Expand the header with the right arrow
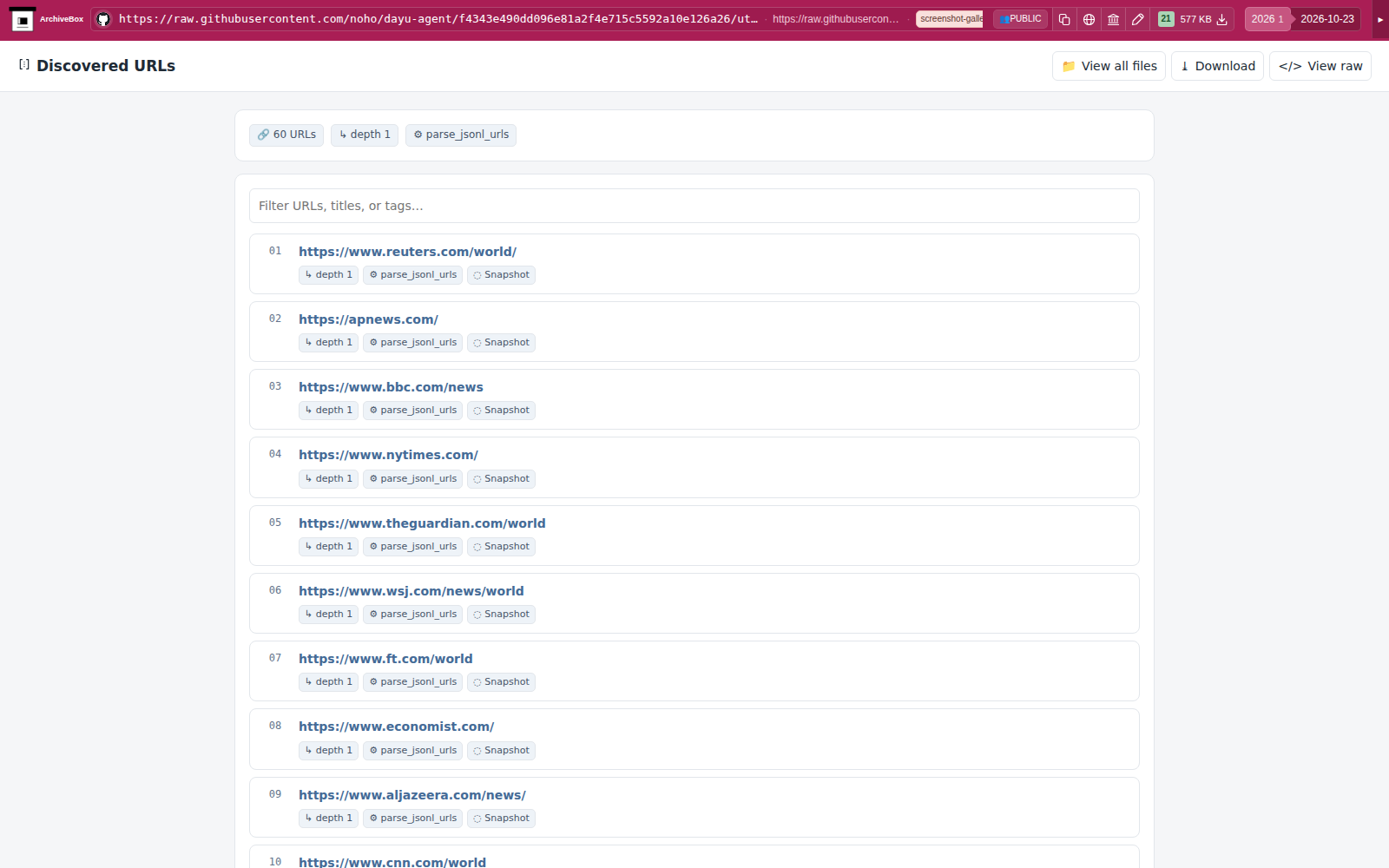 1380,19
